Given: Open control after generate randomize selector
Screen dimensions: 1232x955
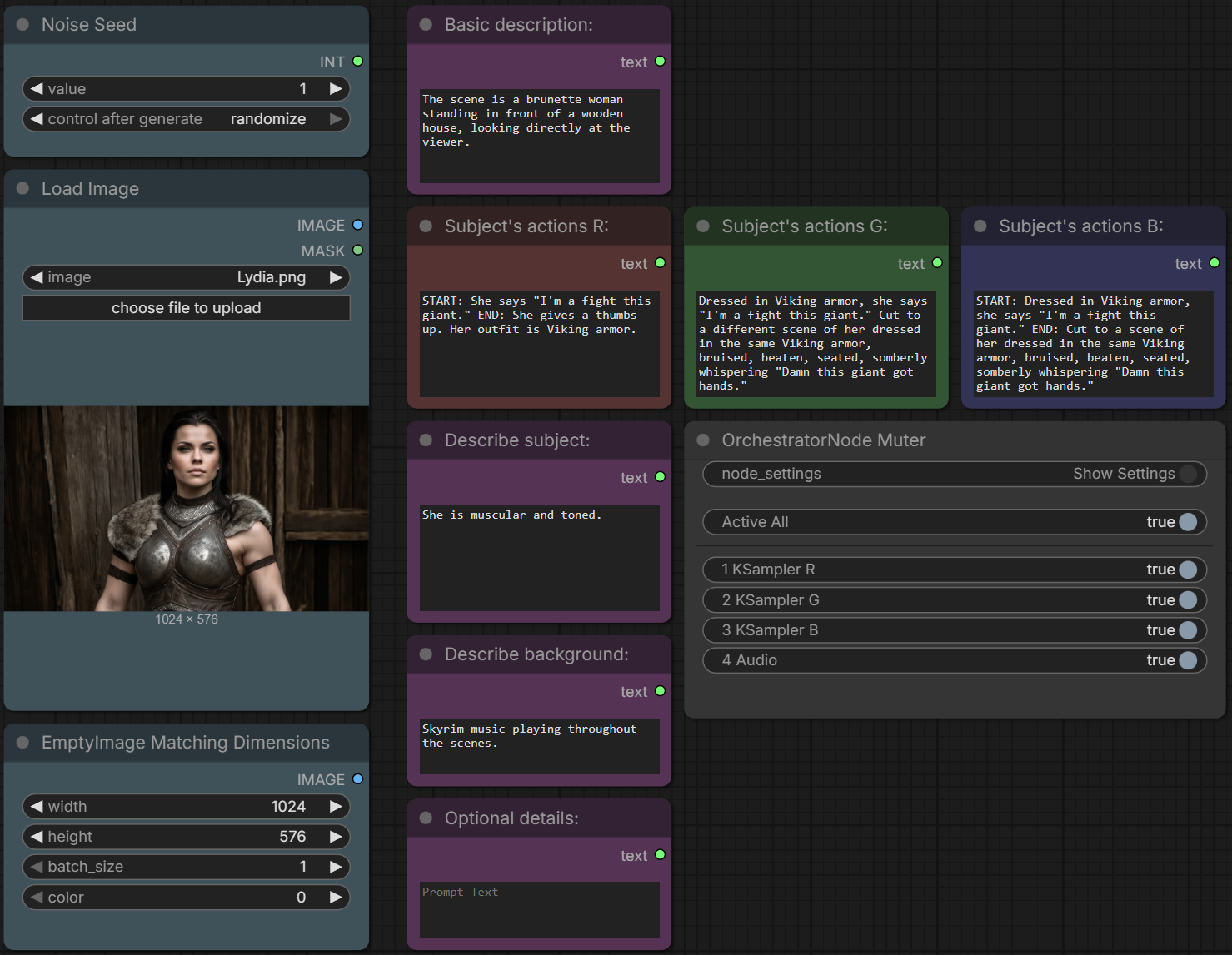Looking at the screenshot, I should click(x=186, y=119).
